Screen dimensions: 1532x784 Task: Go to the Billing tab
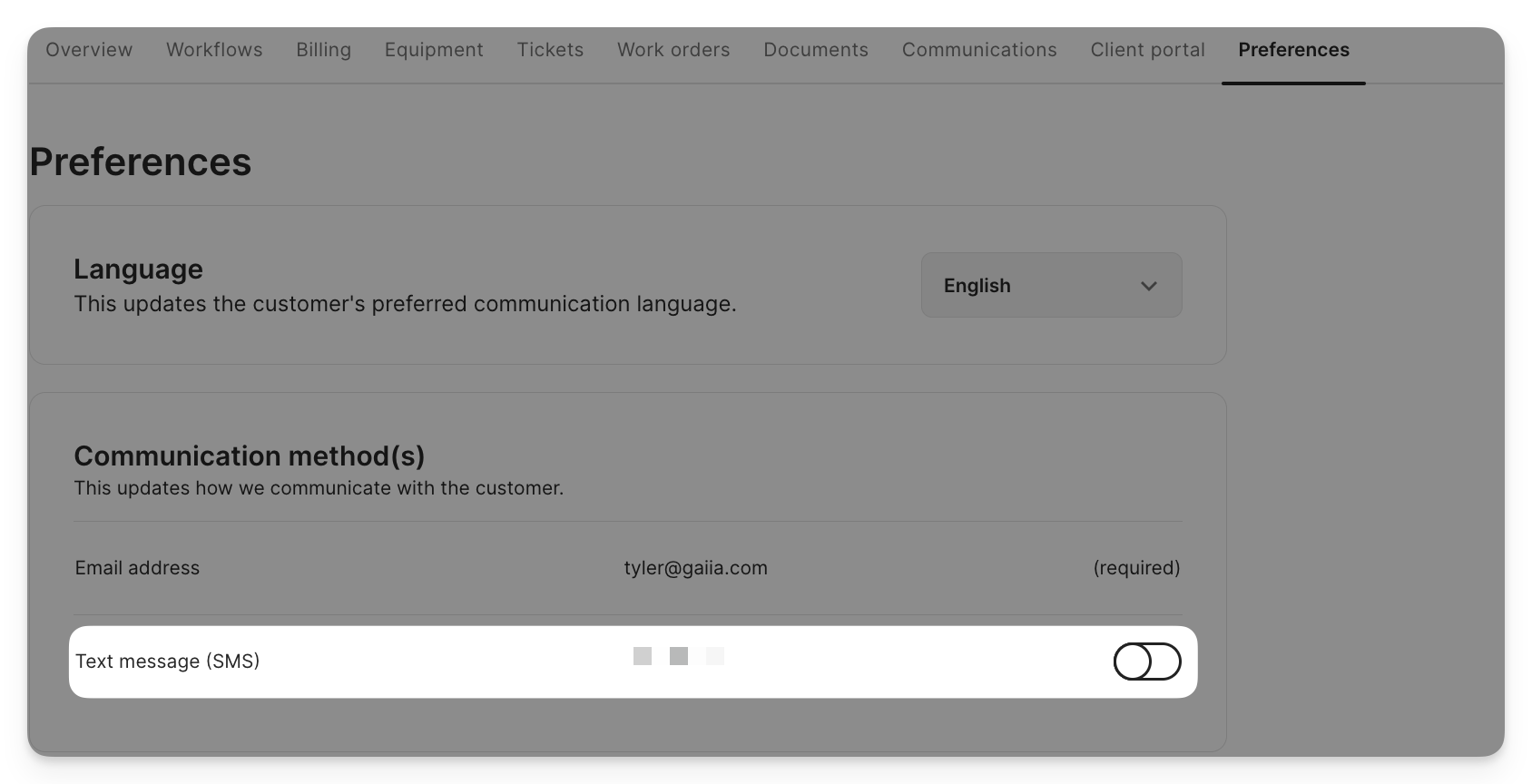pos(323,50)
